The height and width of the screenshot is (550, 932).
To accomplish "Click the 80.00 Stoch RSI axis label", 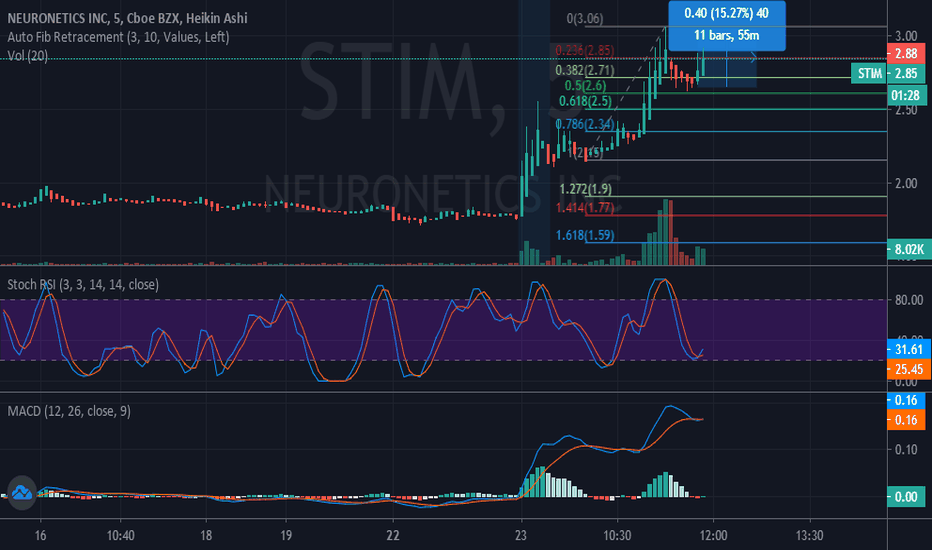I will (x=909, y=300).
